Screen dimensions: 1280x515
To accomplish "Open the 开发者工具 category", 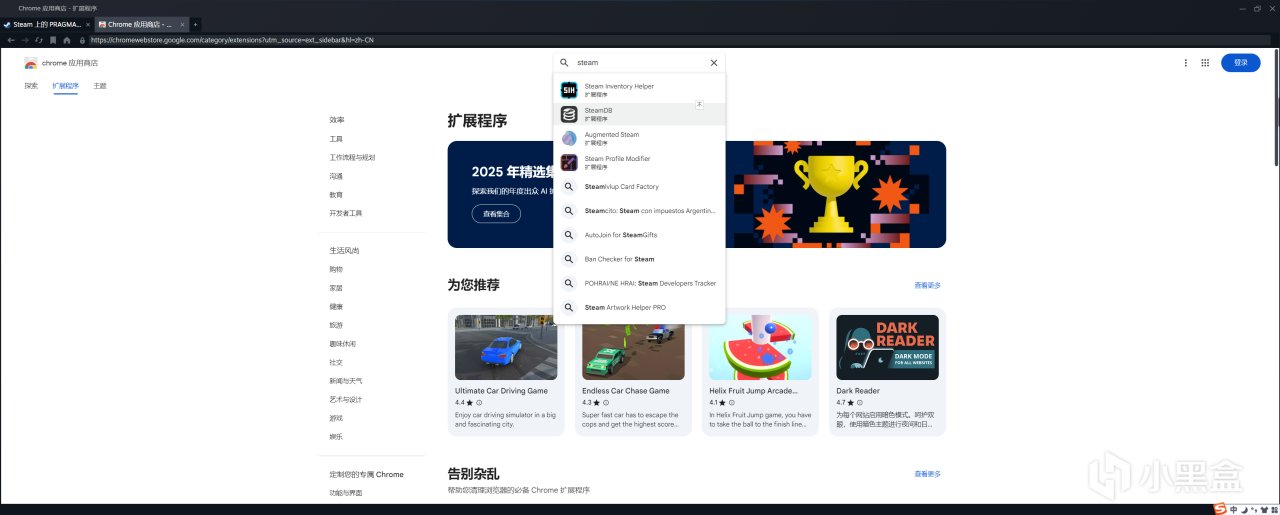I will pos(346,213).
